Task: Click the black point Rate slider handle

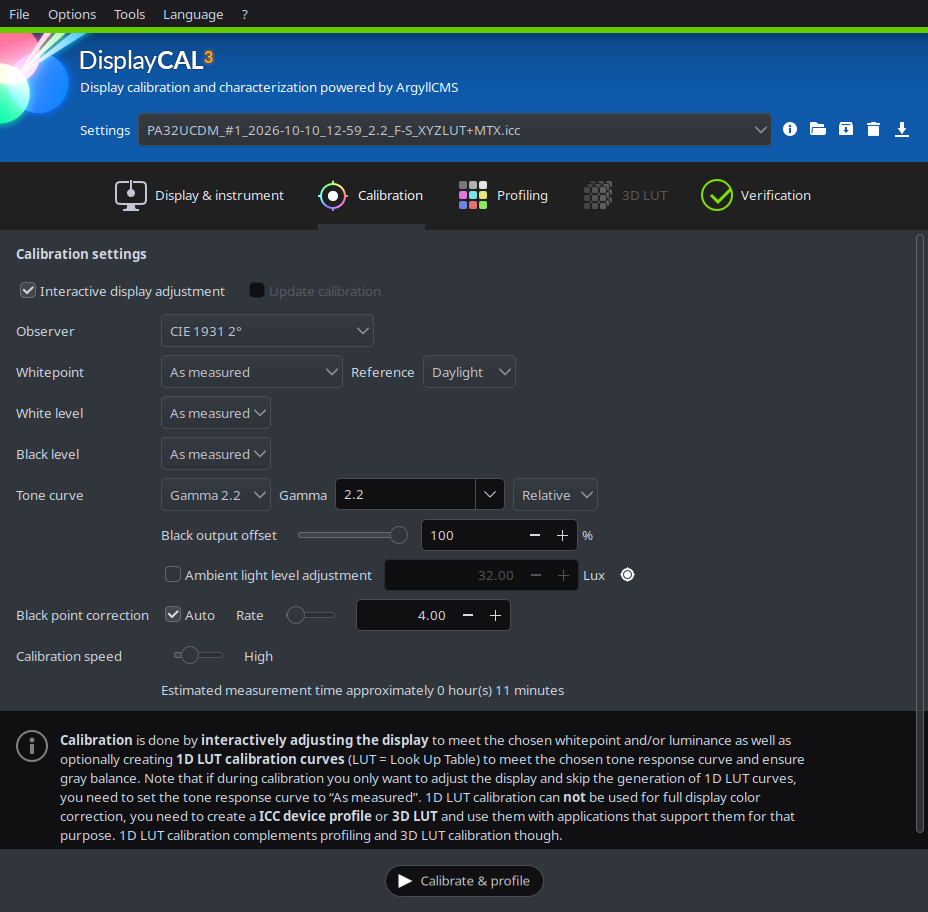Action: (x=295, y=615)
